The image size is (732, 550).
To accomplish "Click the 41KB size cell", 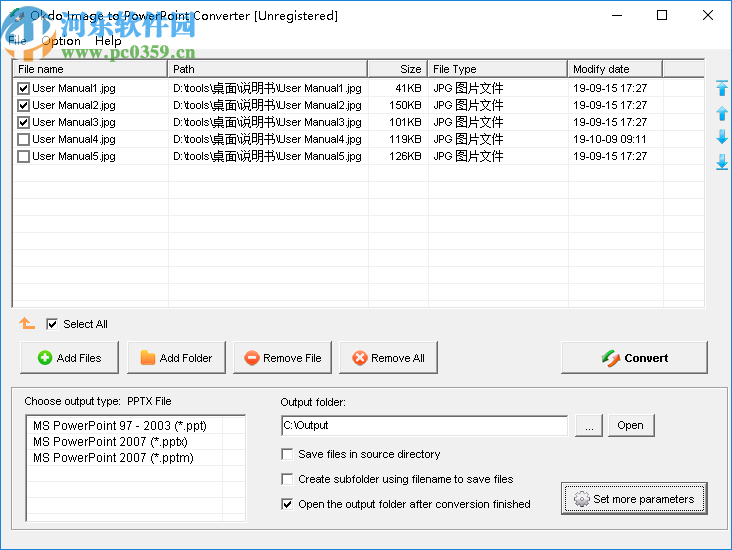I will tap(408, 88).
